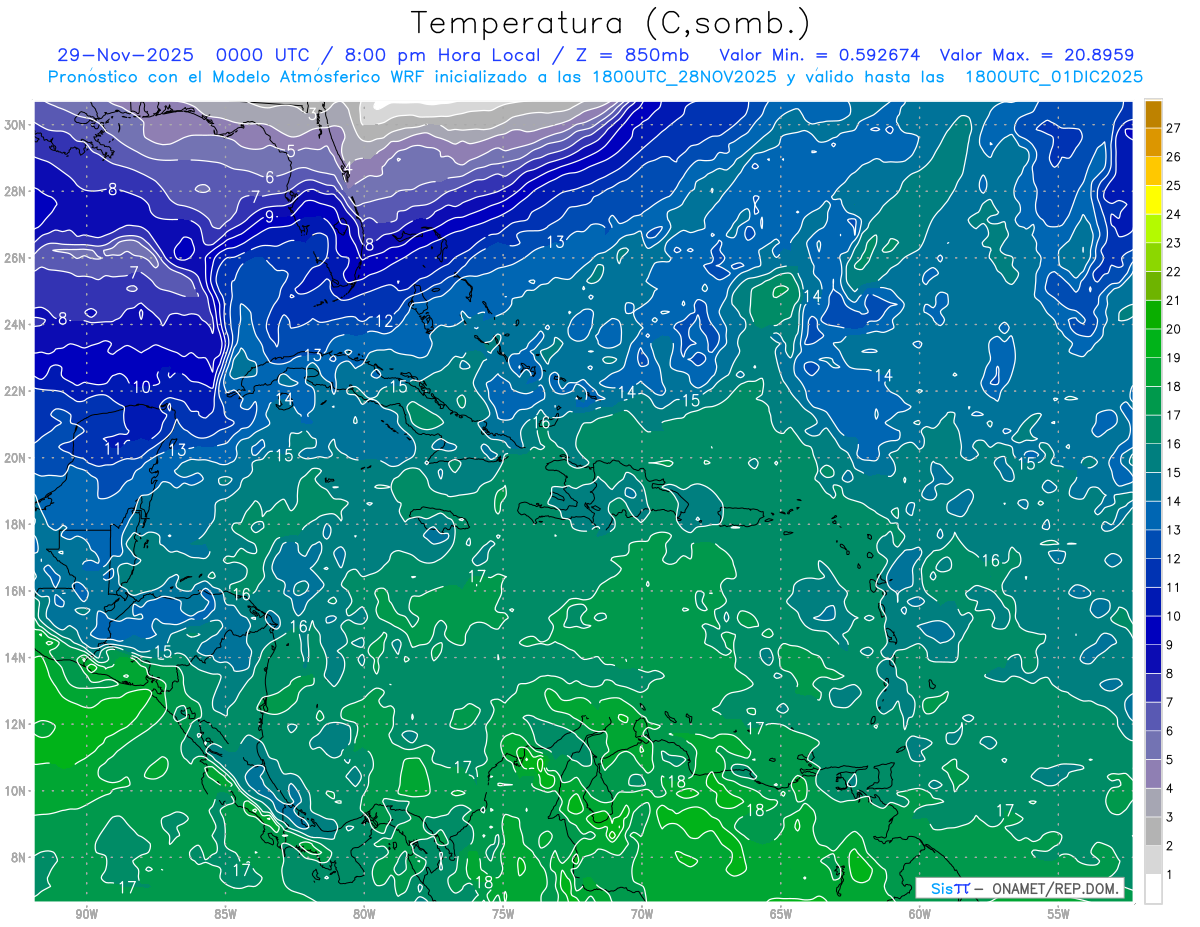
Task: Click the "8N" latitude axis label
Action: 20,857
